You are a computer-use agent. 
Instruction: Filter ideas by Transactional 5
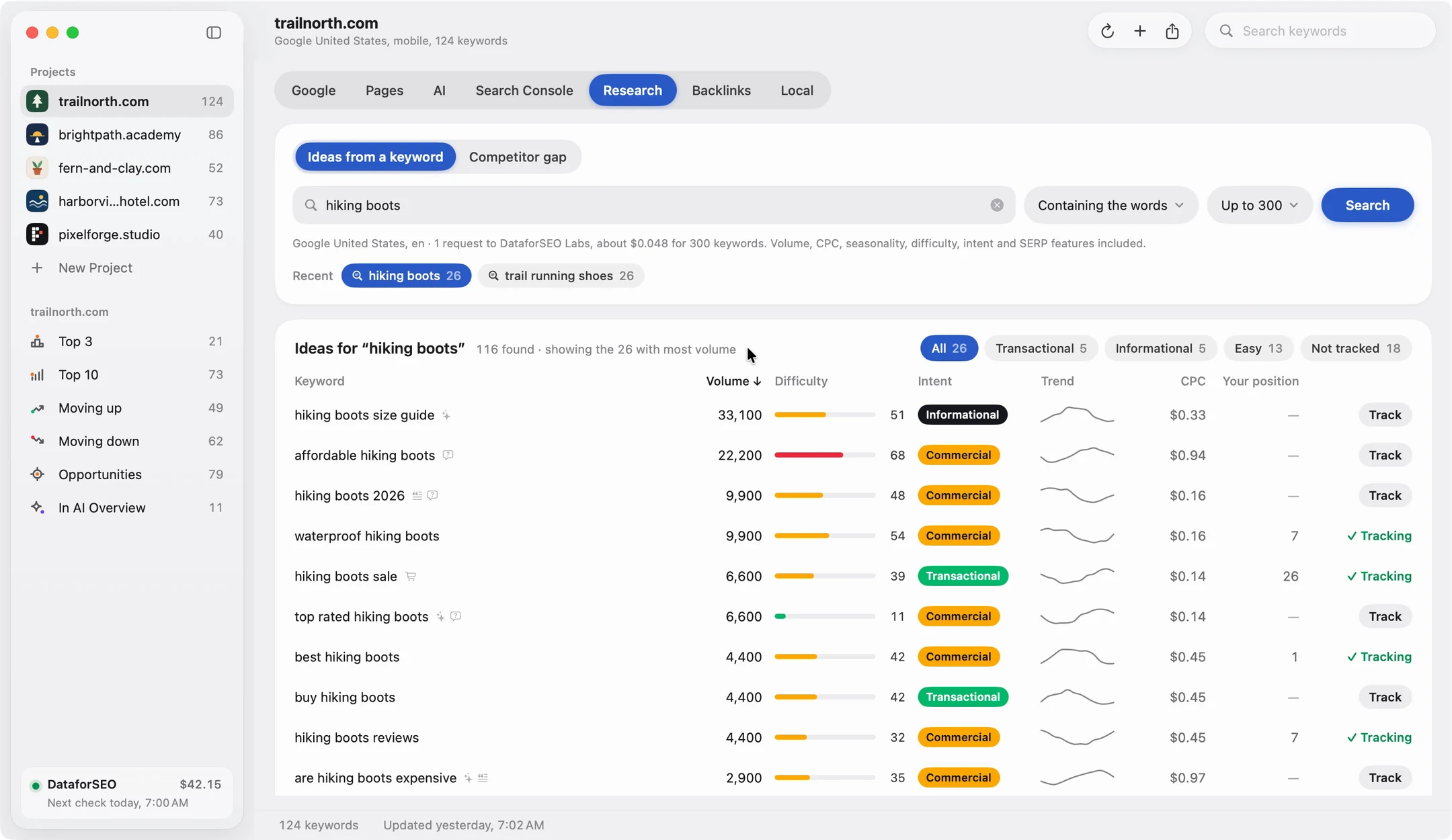1041,348
